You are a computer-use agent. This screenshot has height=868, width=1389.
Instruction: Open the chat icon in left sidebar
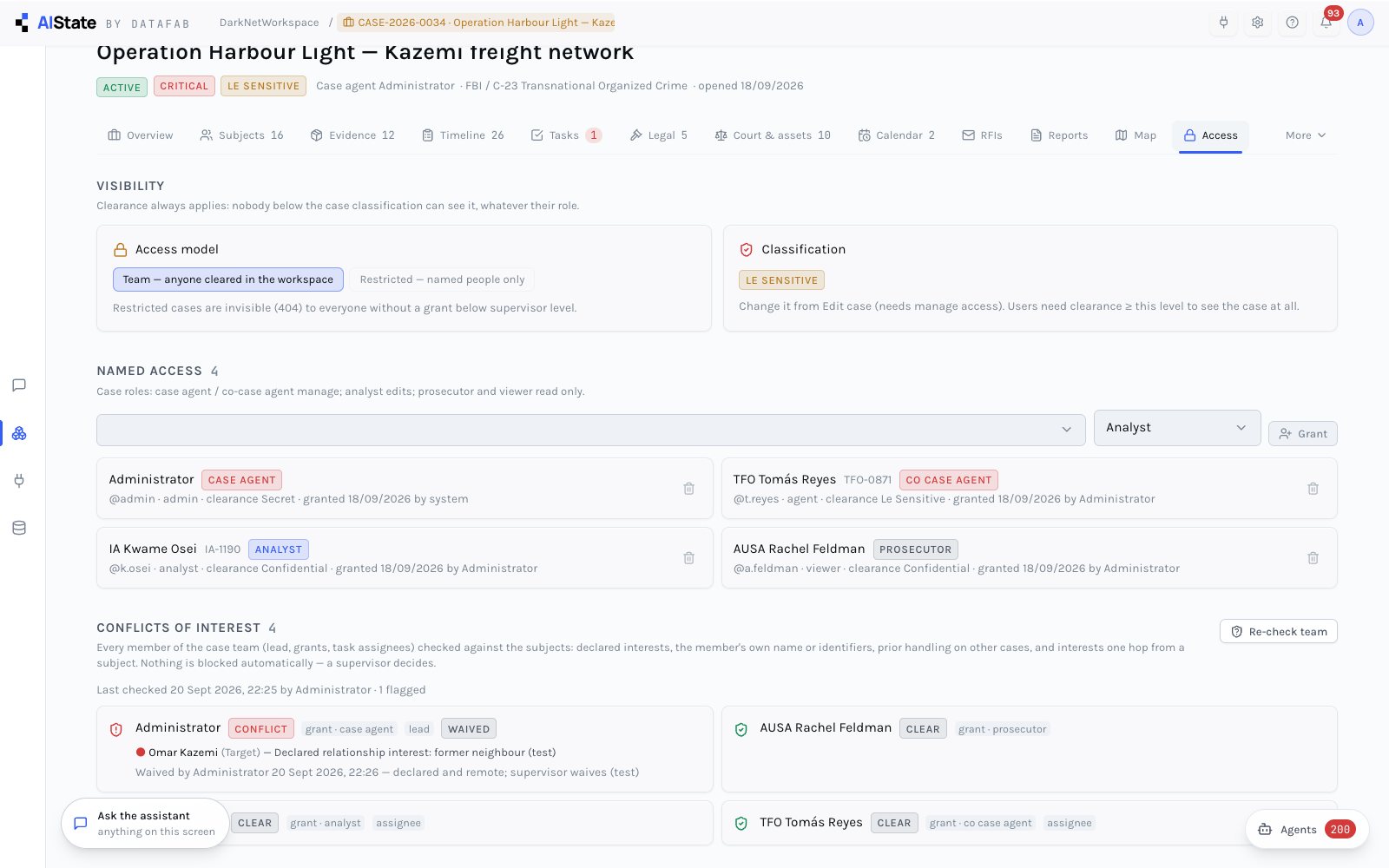pyautogui.click(x=19, y=385)
